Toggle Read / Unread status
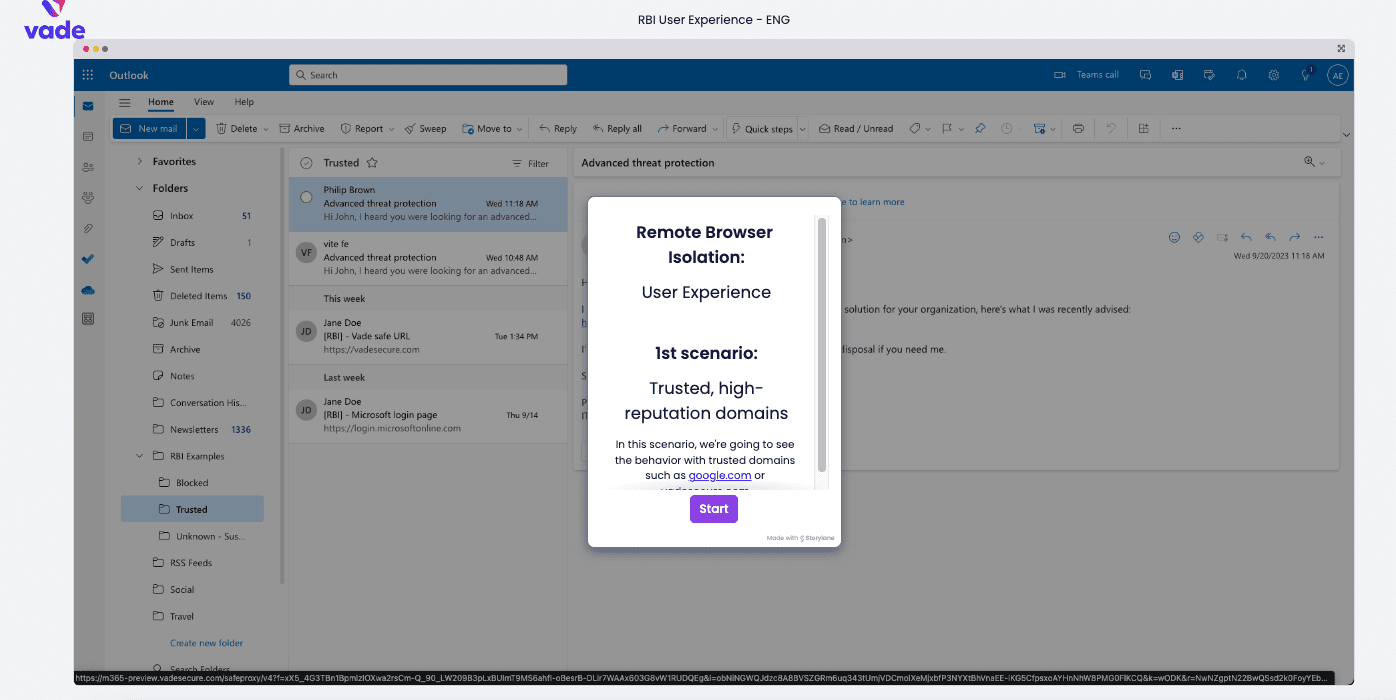This screenshot has height=700, width=1396. tap(856, 128)
